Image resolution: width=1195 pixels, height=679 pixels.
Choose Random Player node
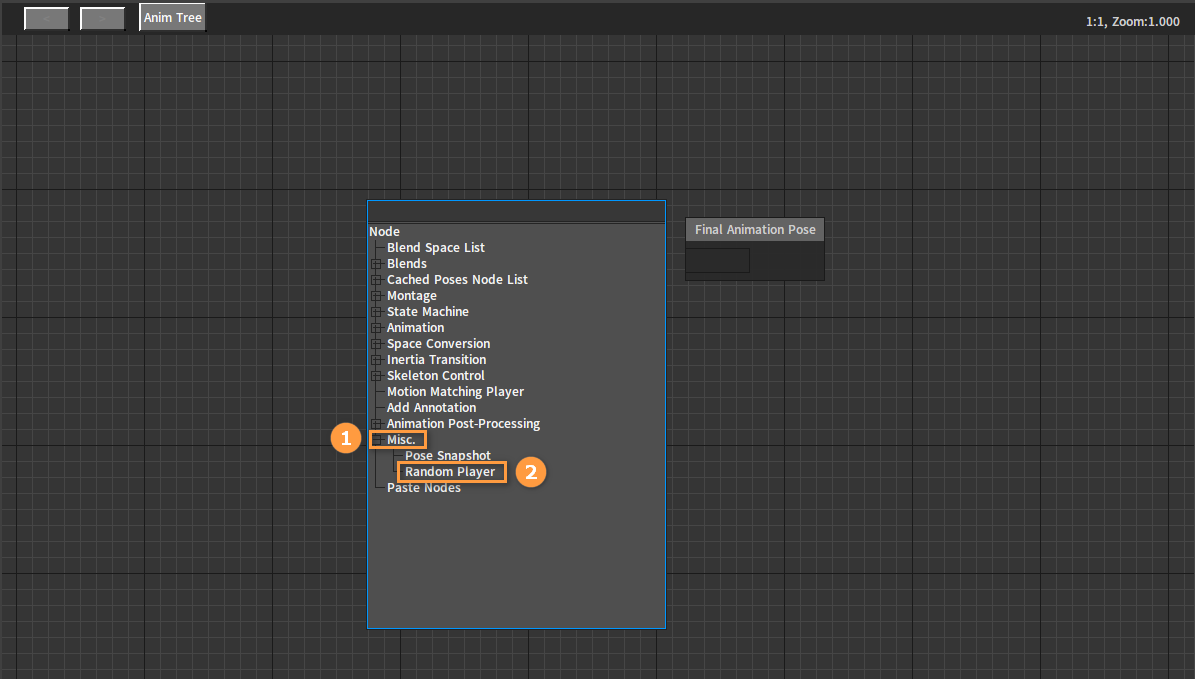[450, 472]
